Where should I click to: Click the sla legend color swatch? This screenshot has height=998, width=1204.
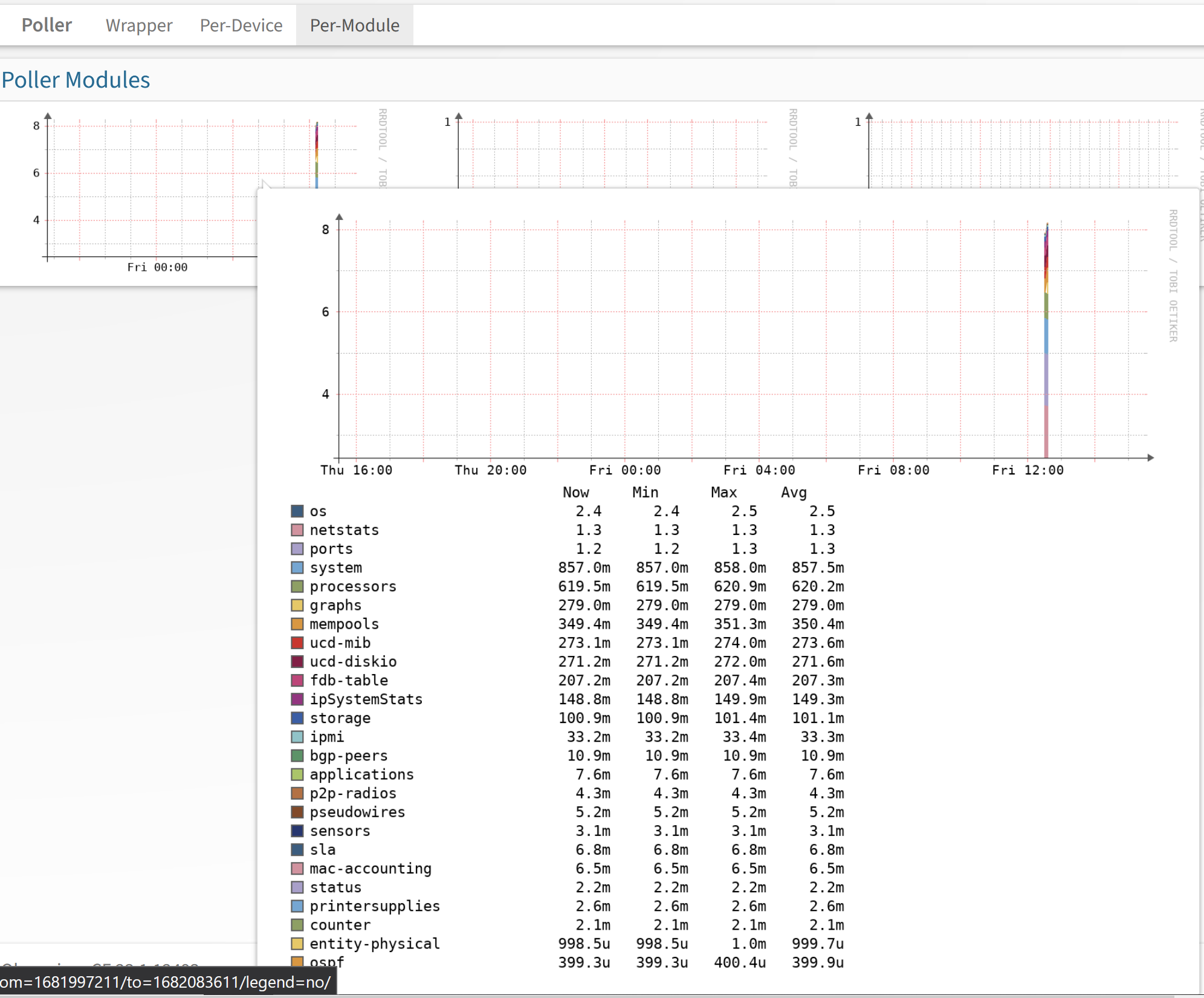pyautogui.click(x=297, y=849)
